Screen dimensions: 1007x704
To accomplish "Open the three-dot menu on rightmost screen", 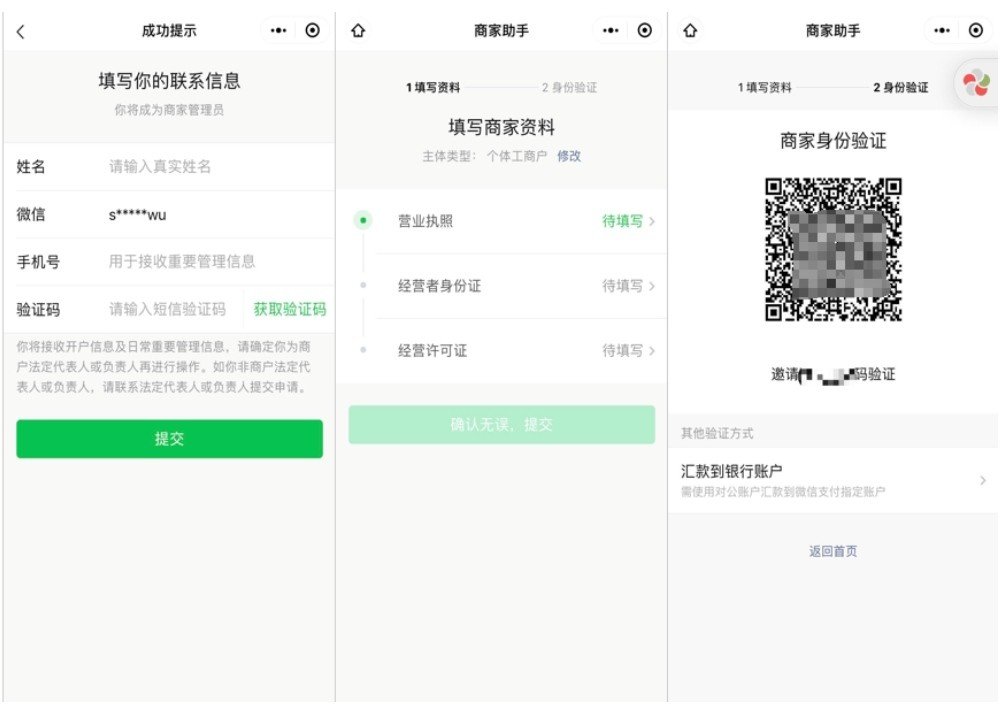I will [x=941, y=30].
